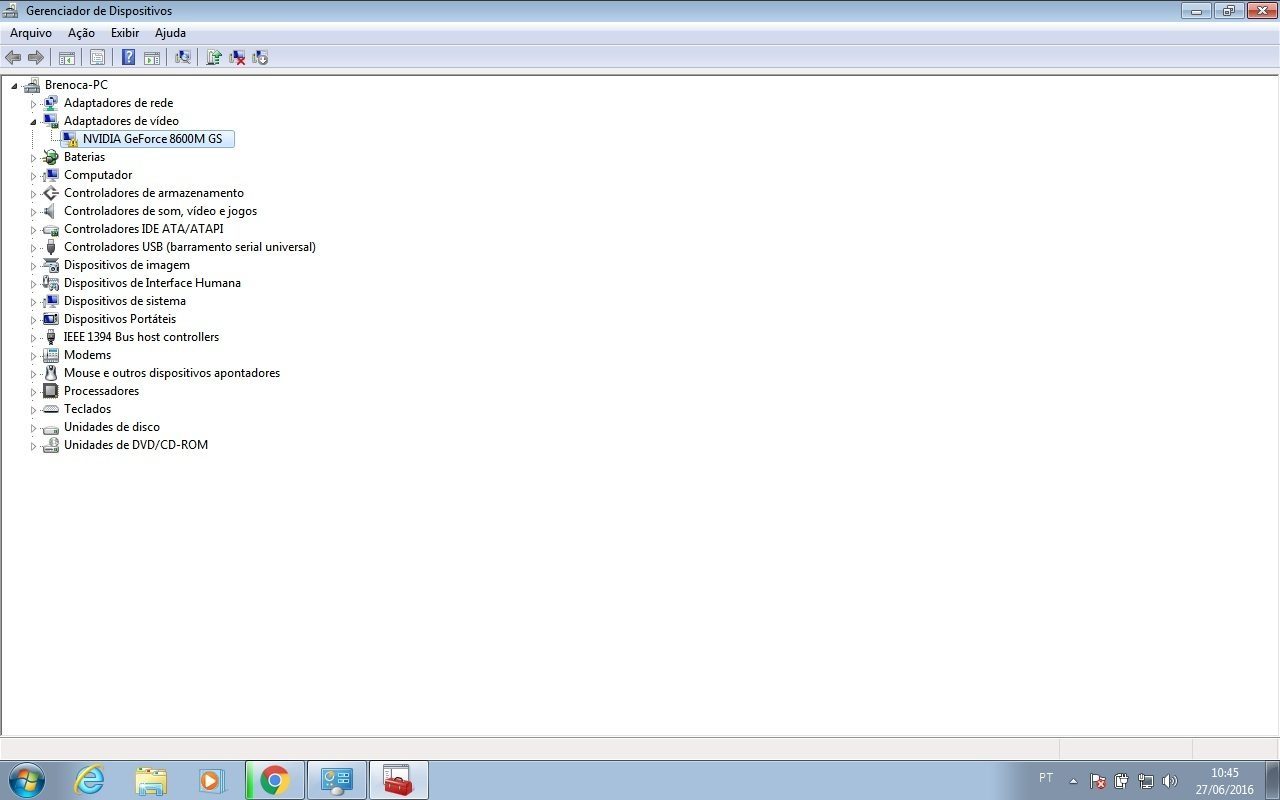1280x800 pixels.
Task: Expand Adaptadores de rede arrow
Action: click(x=33, y=104)
